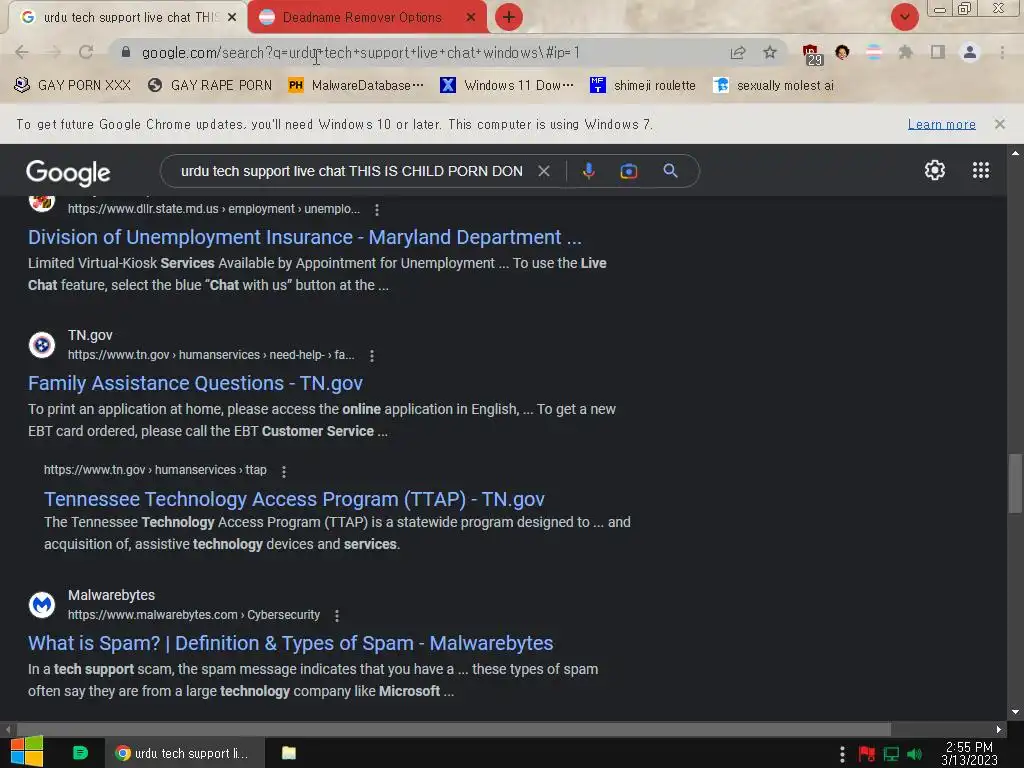Viewport: 1024px width, 768px height.
Task: Click the Google logo
Action: (68, 172)
